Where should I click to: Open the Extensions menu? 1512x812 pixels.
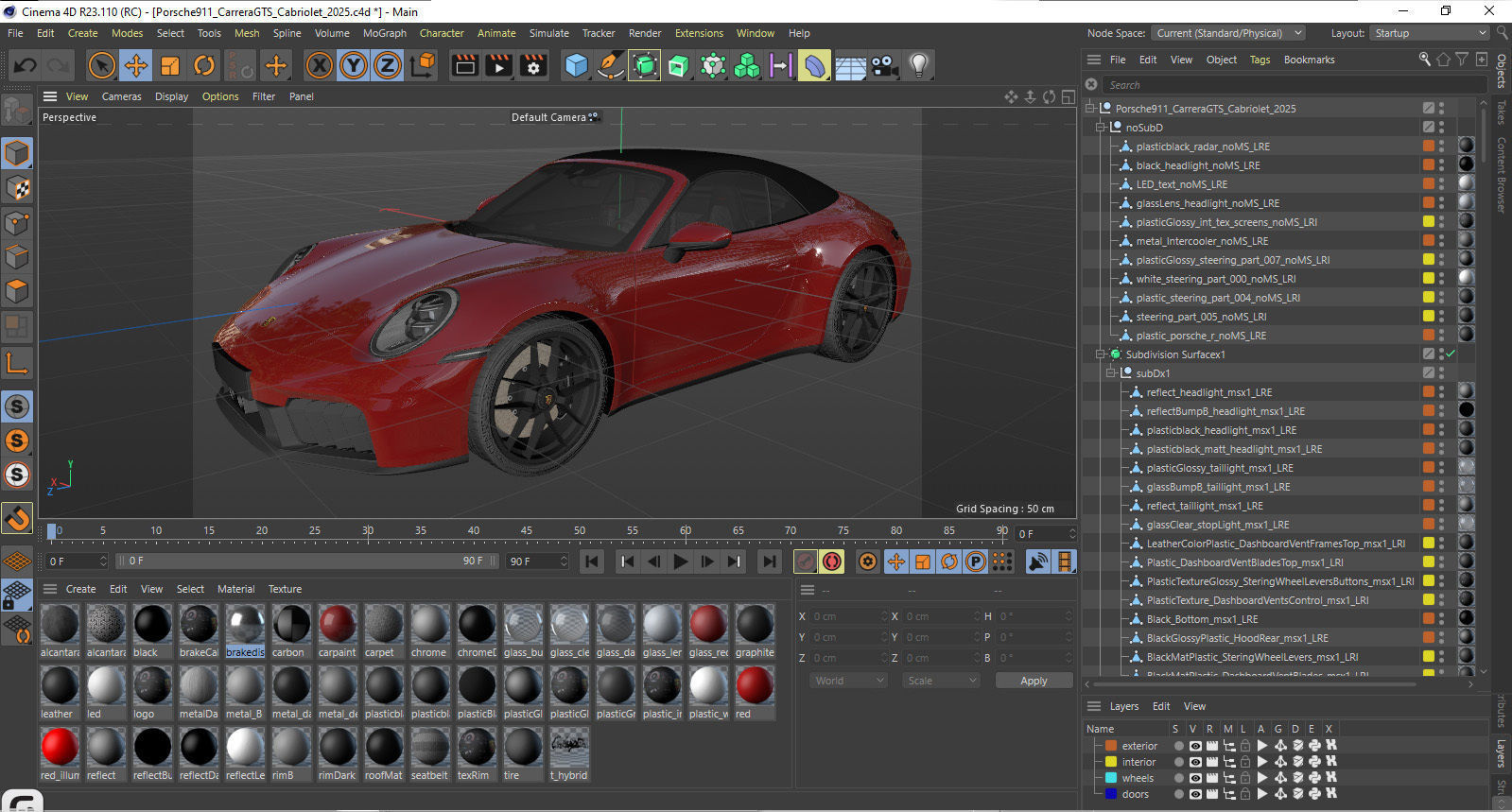(699, 33)
